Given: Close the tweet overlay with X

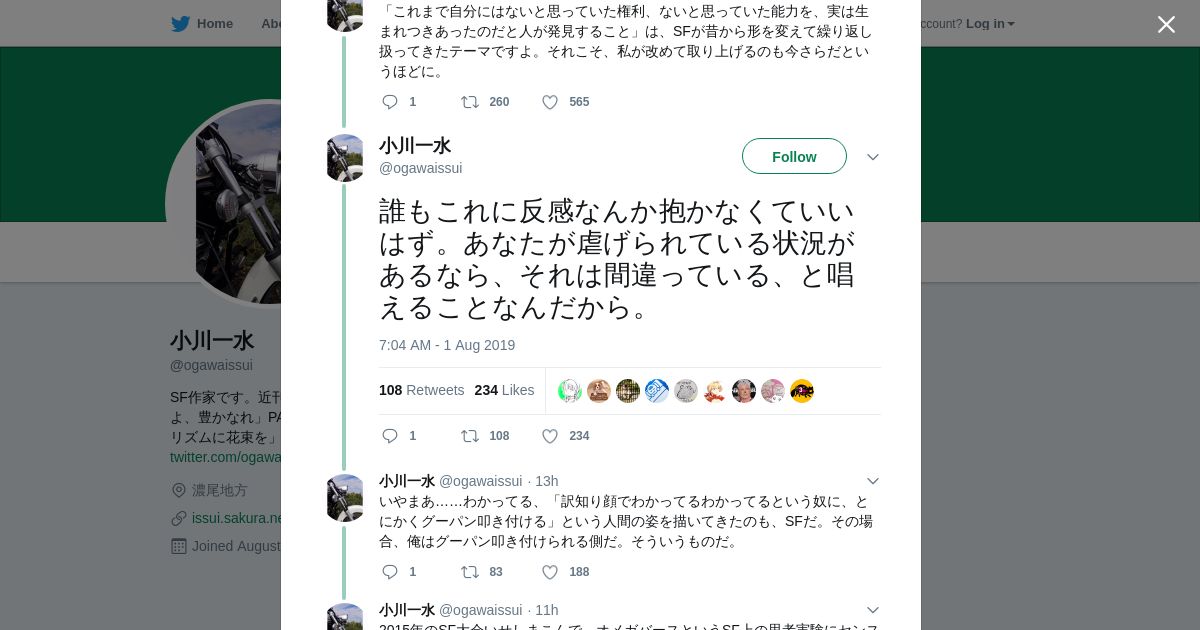Looking at the screenshot, I should (x=1166, y=24).
